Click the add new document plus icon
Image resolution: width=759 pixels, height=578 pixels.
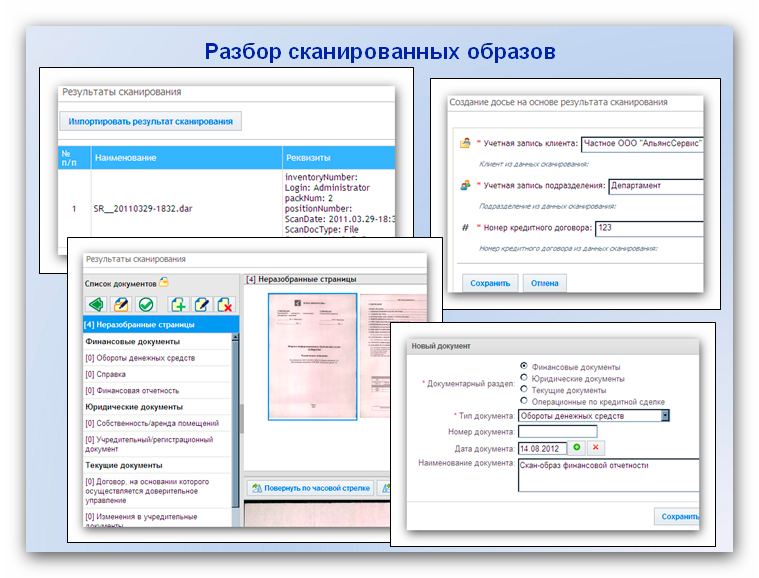point(179,304)
